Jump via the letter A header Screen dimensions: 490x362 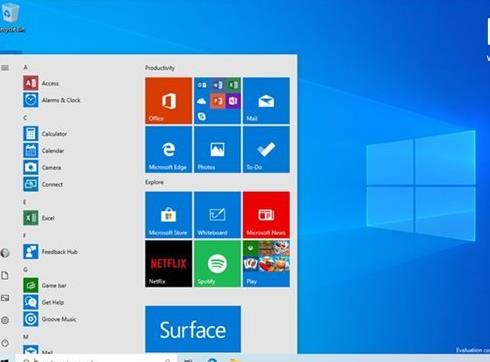pos(25,67)
